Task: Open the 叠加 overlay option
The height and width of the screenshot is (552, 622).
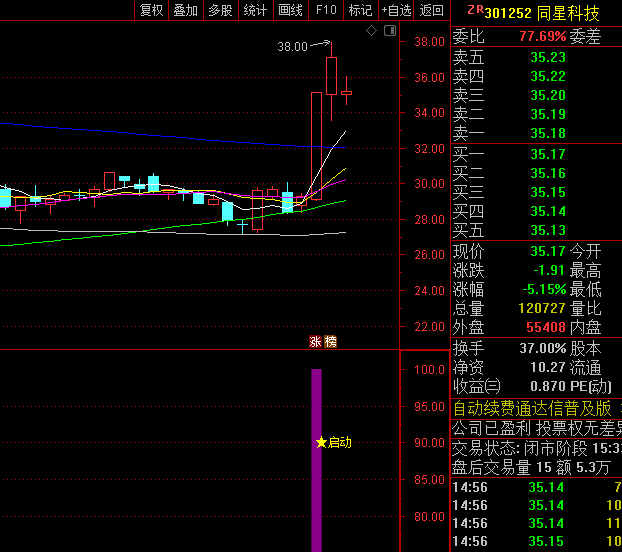Action: [186, 10]
